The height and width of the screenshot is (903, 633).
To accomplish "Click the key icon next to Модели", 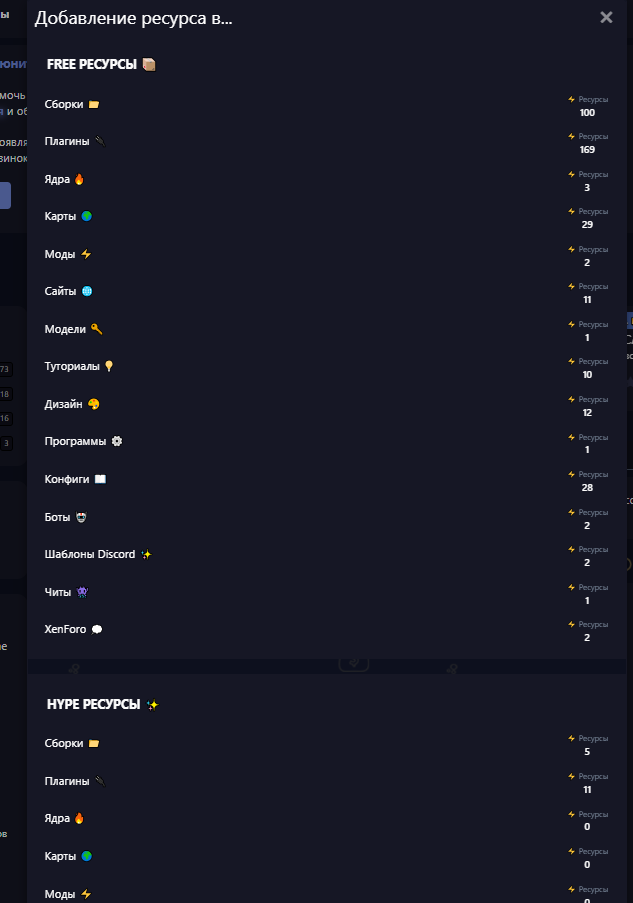I will pos(97,329).
